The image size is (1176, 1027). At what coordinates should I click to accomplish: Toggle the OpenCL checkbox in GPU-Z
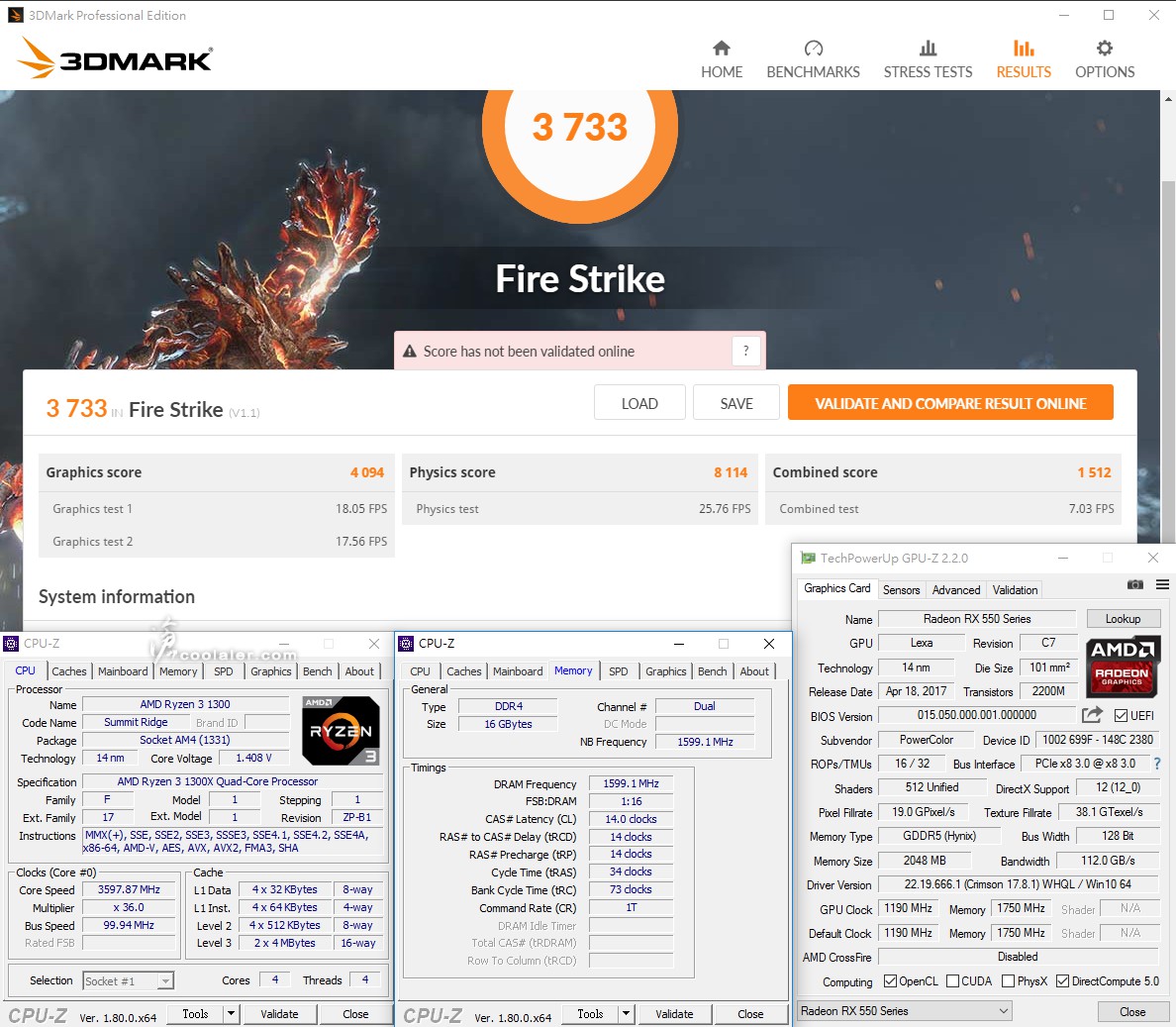click(890, 981)
